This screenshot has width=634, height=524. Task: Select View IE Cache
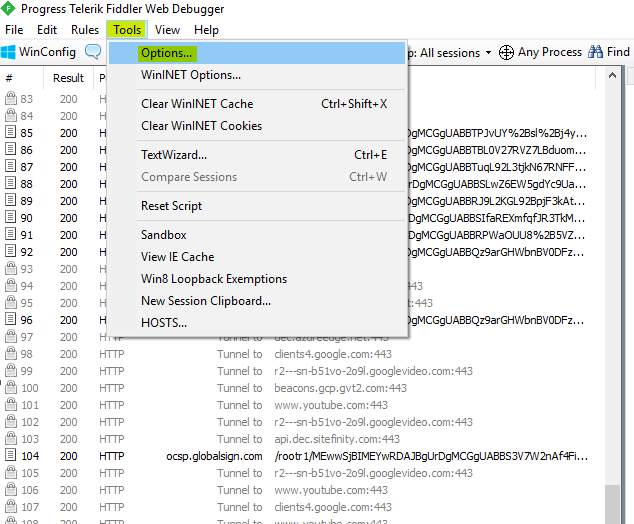tap(257, 257)
